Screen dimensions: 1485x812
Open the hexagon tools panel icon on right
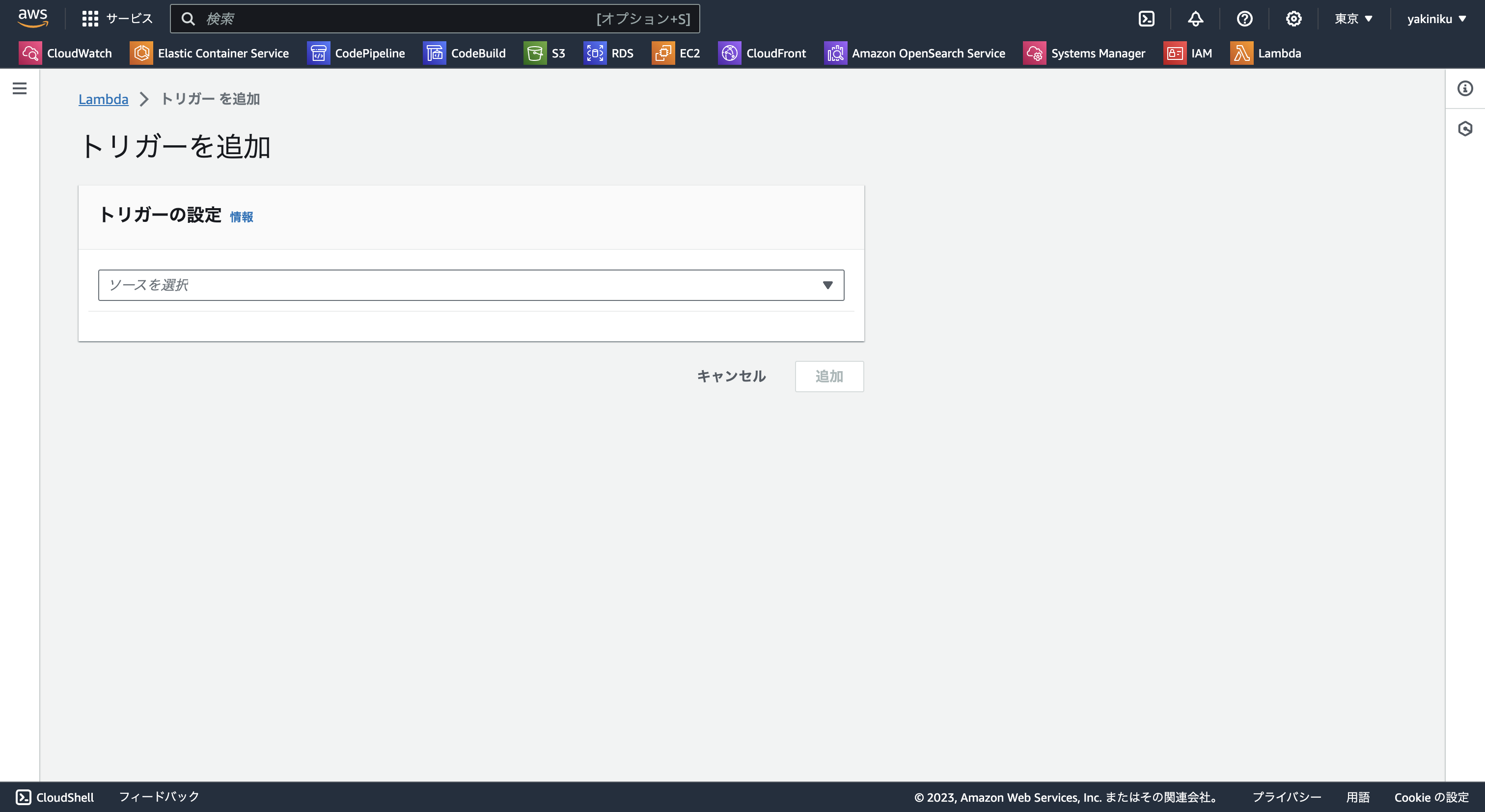[1465, 129]
